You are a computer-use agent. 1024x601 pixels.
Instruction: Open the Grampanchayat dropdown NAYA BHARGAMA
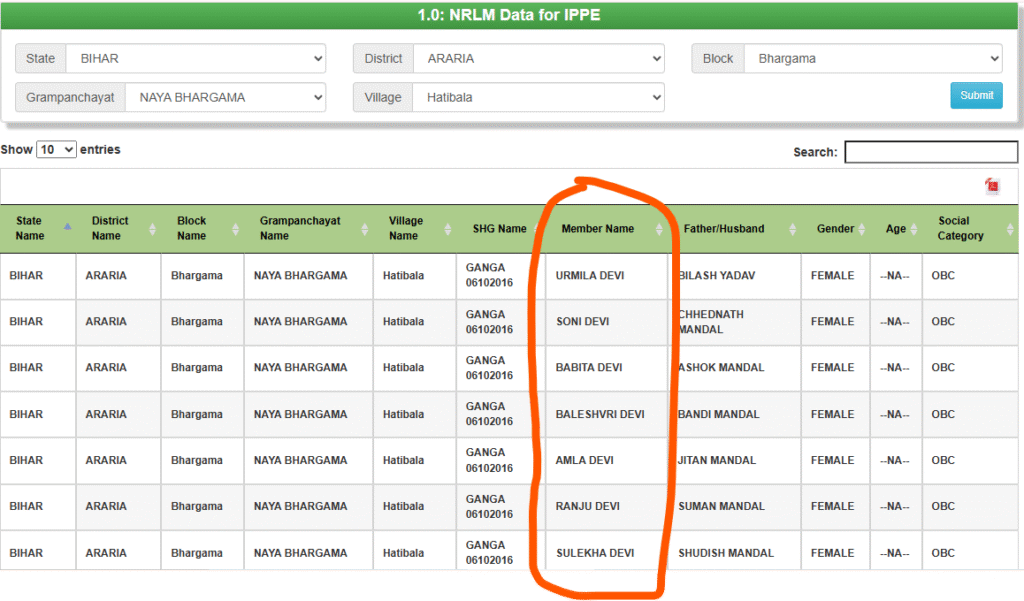click(x=225, y=97)
